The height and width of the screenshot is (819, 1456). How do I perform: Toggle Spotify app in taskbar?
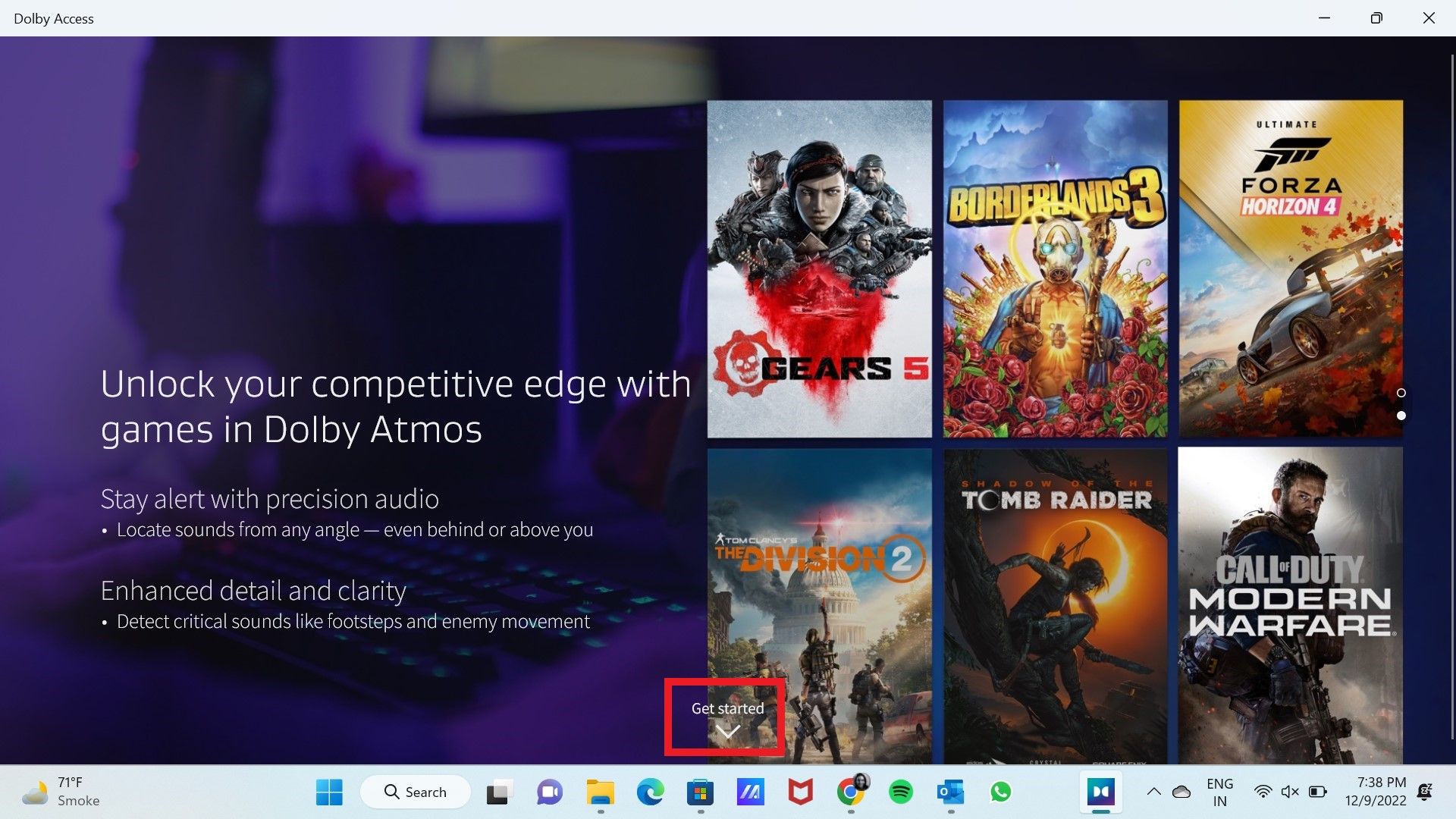(899, 791)
